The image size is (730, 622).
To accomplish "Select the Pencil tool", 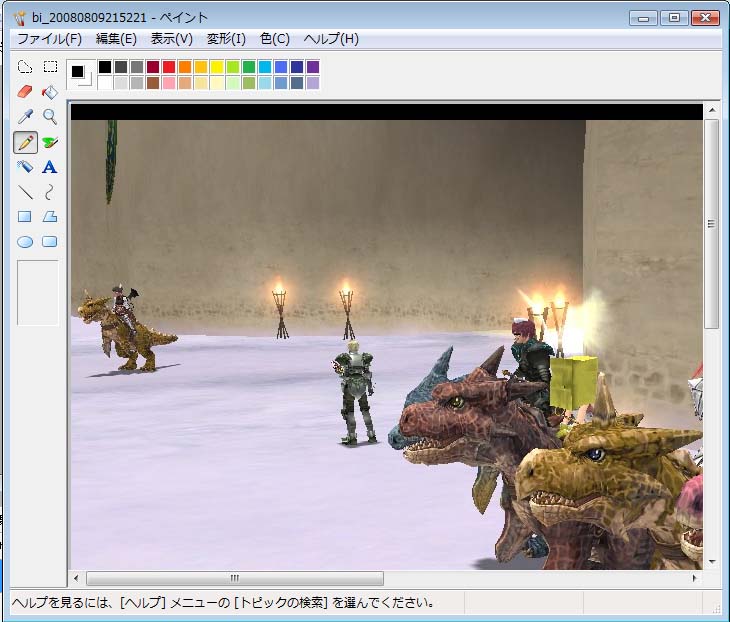I will 25,142.
